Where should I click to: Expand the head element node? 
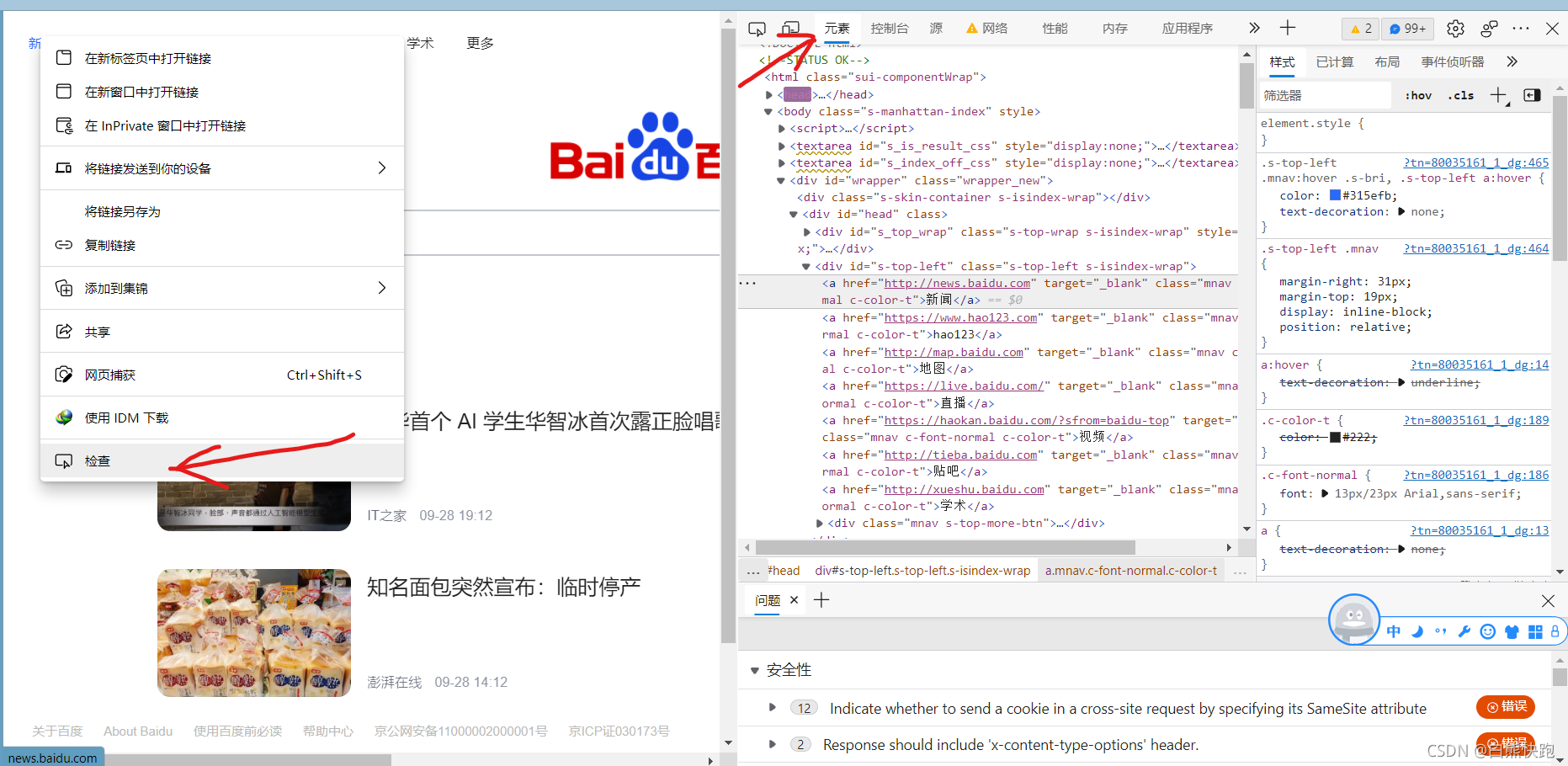point(769,94)
